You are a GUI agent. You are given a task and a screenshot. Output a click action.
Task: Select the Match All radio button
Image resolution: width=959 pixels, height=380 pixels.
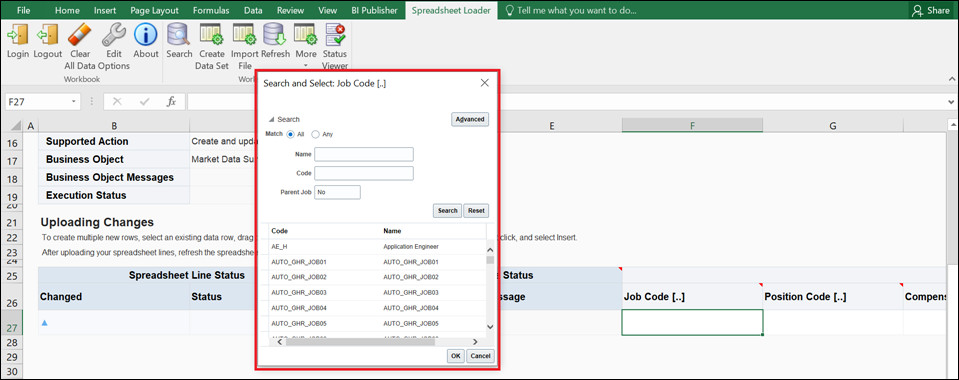point(291,134)
